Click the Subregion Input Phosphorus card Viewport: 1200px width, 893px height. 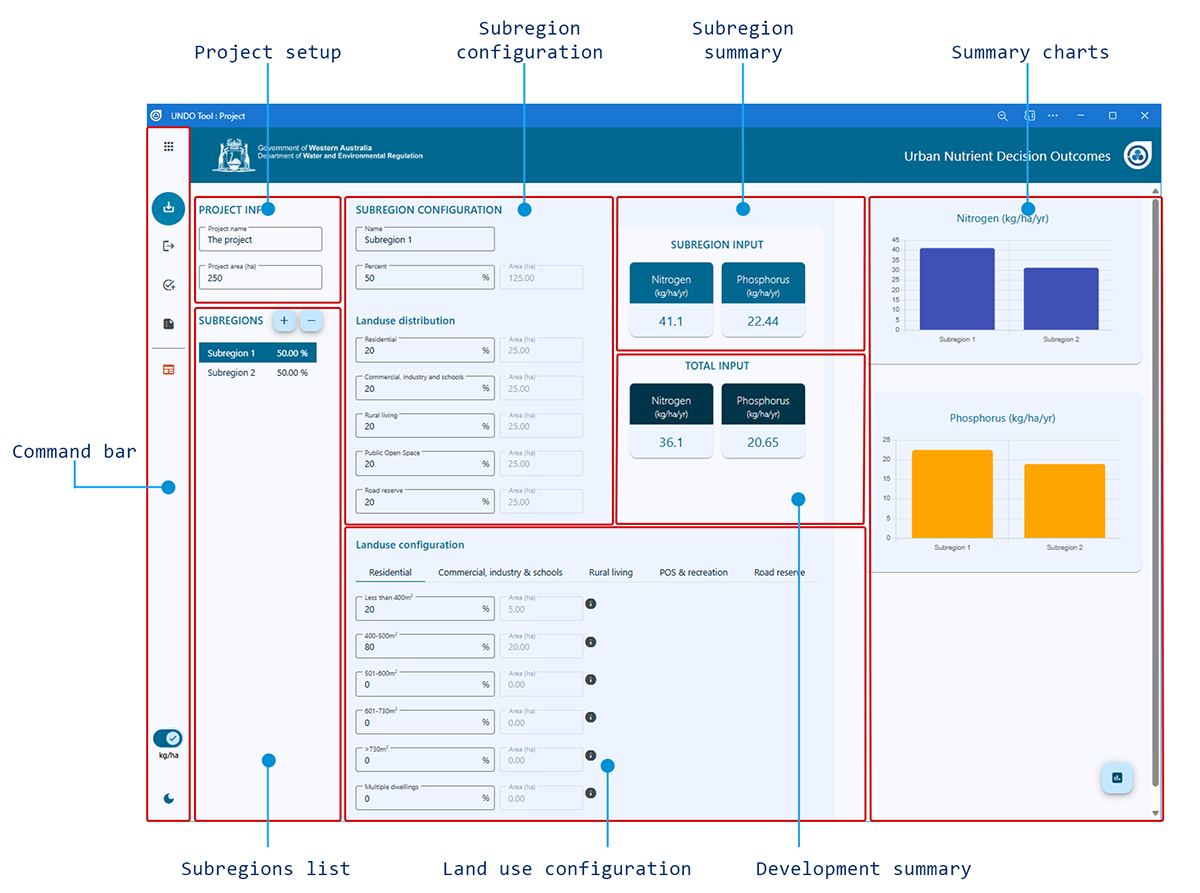point(763,299)
